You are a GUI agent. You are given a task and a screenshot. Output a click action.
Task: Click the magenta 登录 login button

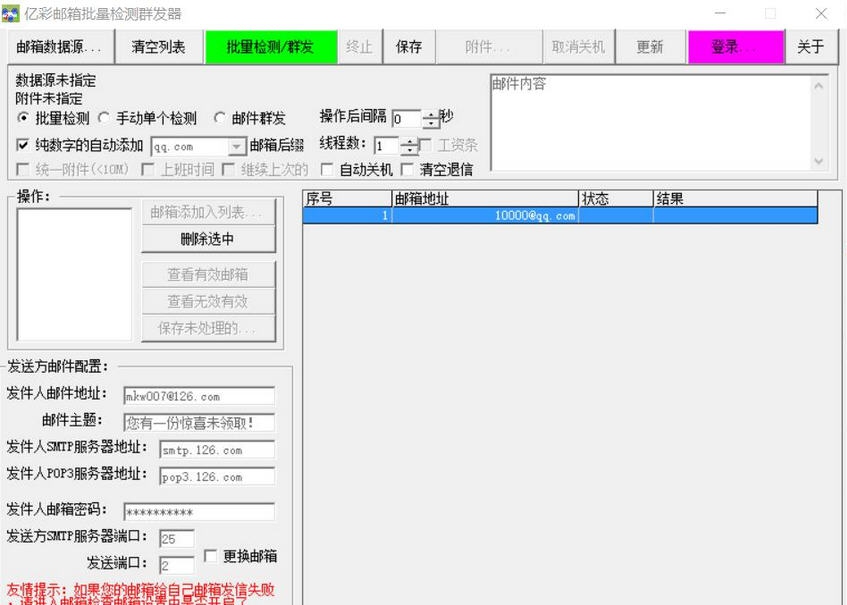pos(726,46)
